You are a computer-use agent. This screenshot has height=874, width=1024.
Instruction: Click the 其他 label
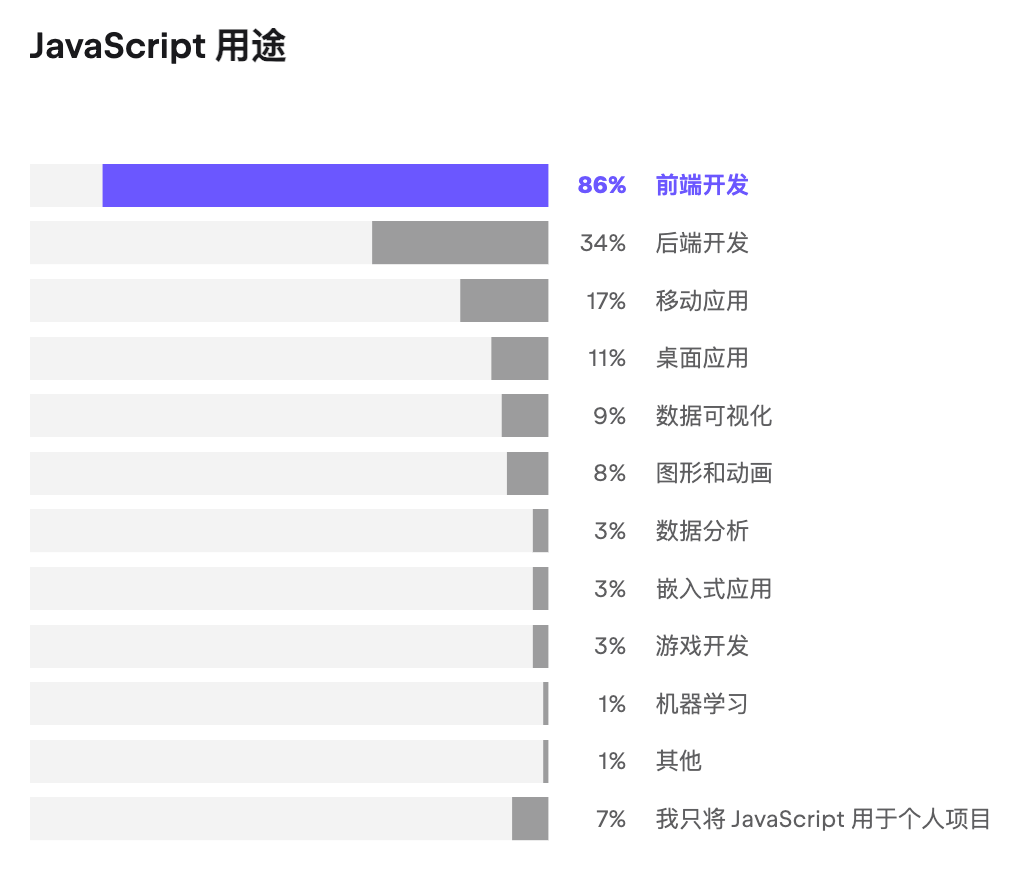(x=679, y=761)
